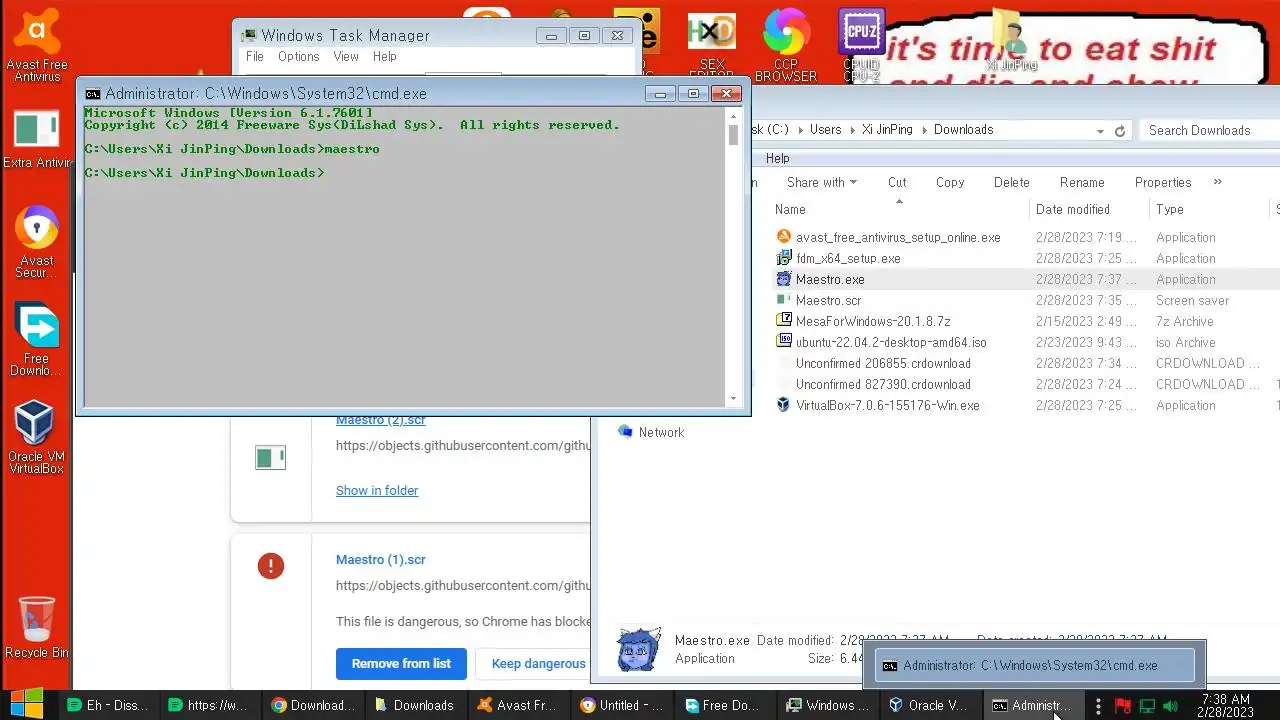
Task: Open the address bar history dropdown
Action: click(1100, 130)
